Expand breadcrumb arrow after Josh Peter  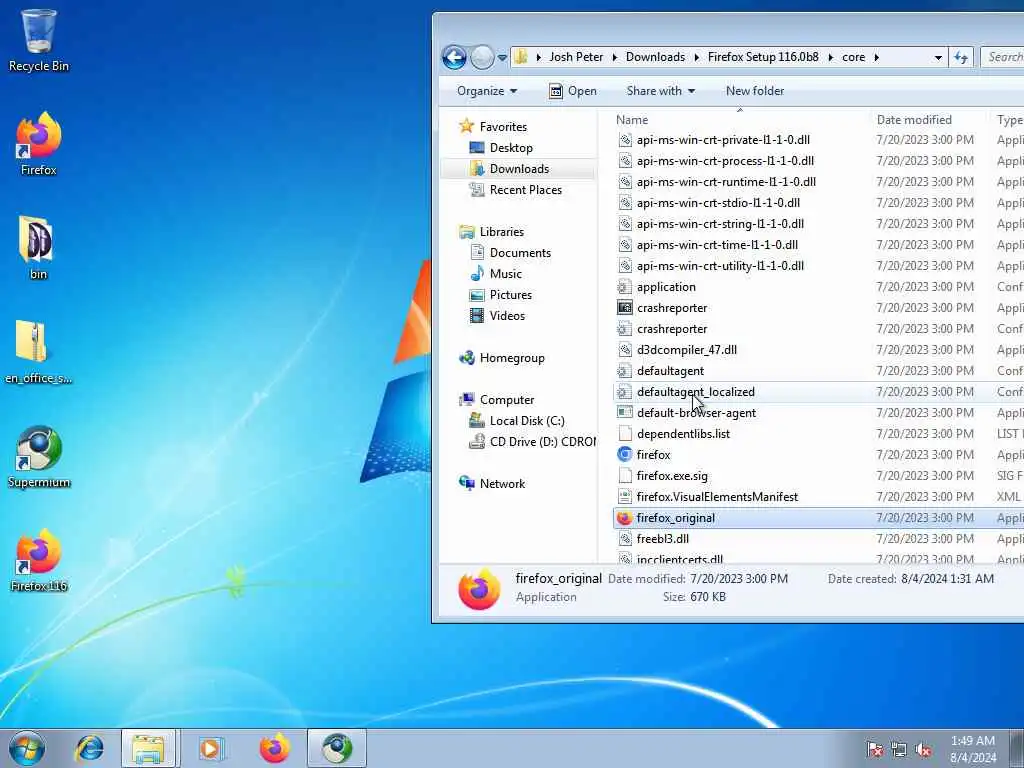click(615, 57)
